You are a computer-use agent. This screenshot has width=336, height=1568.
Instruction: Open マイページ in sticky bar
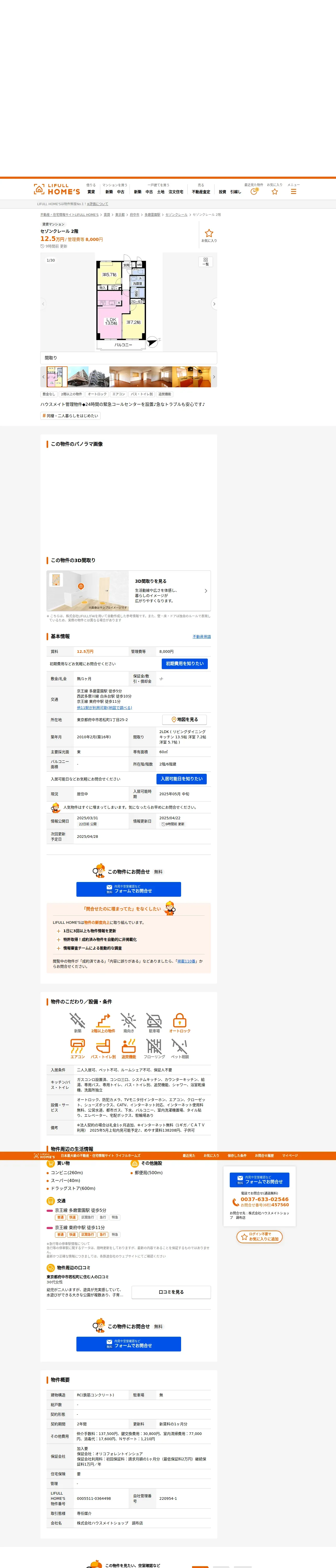click(290, 1155)
